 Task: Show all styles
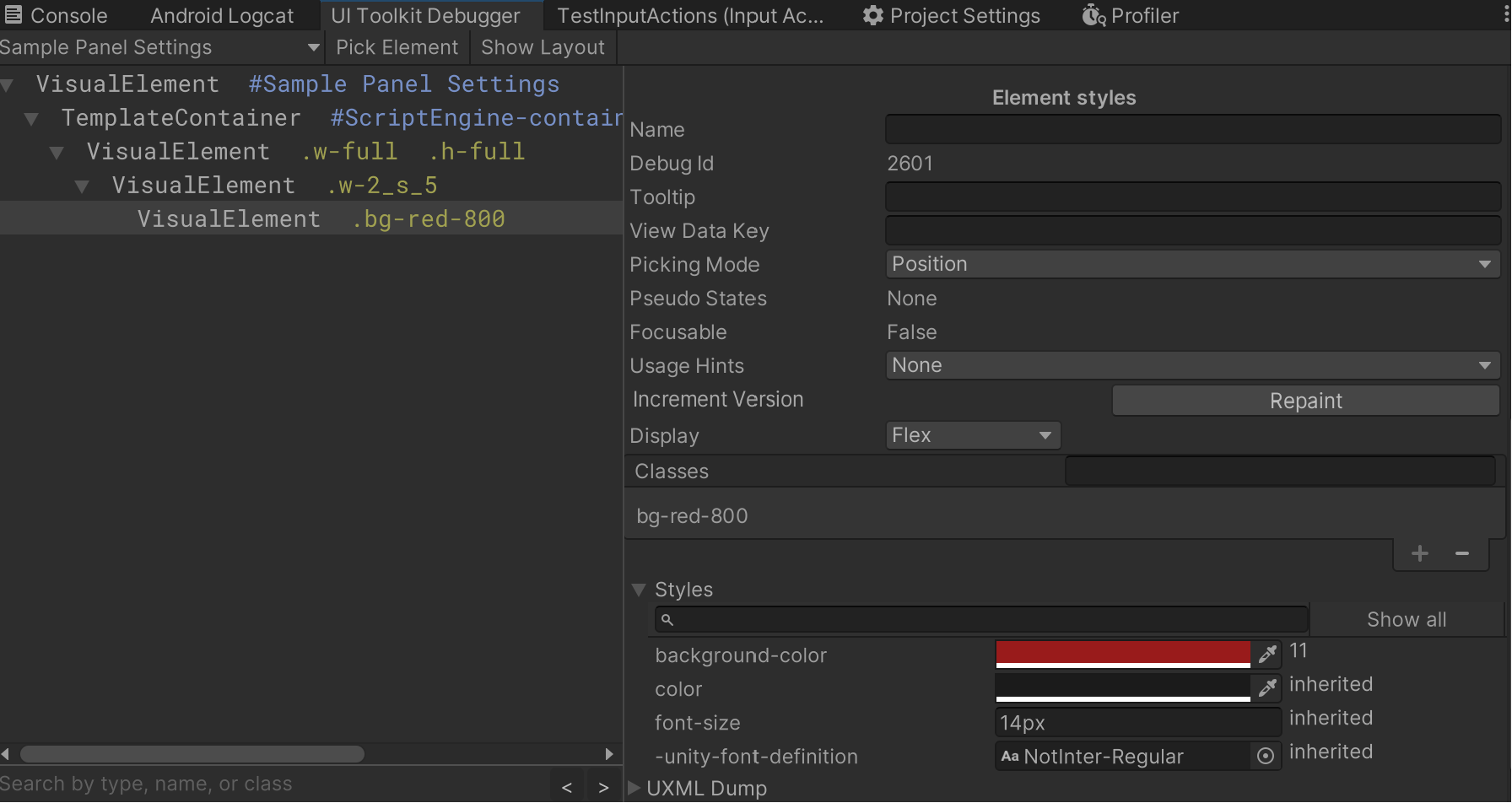pos(1406,618)
